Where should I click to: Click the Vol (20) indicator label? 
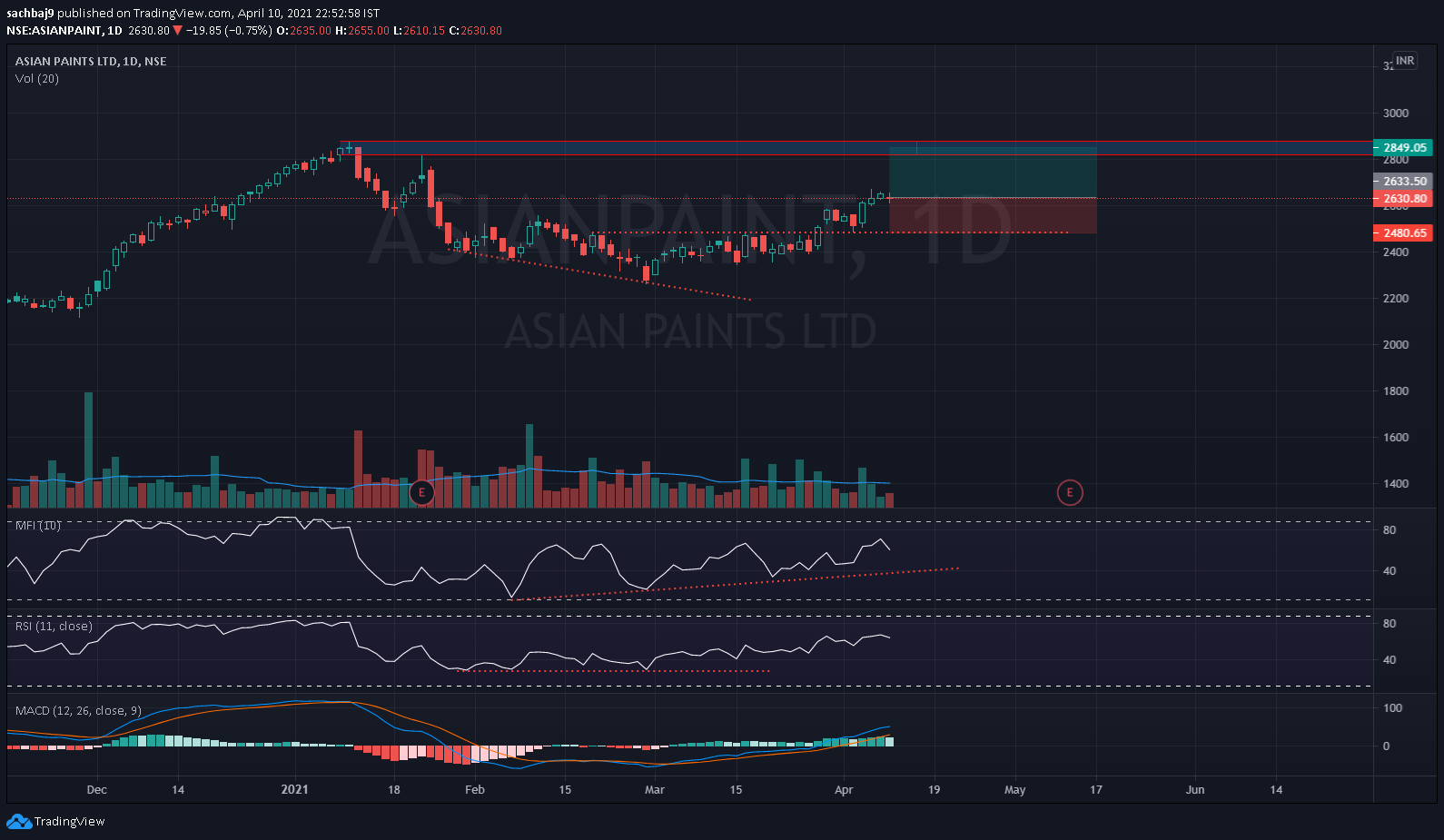pos(37,79)
